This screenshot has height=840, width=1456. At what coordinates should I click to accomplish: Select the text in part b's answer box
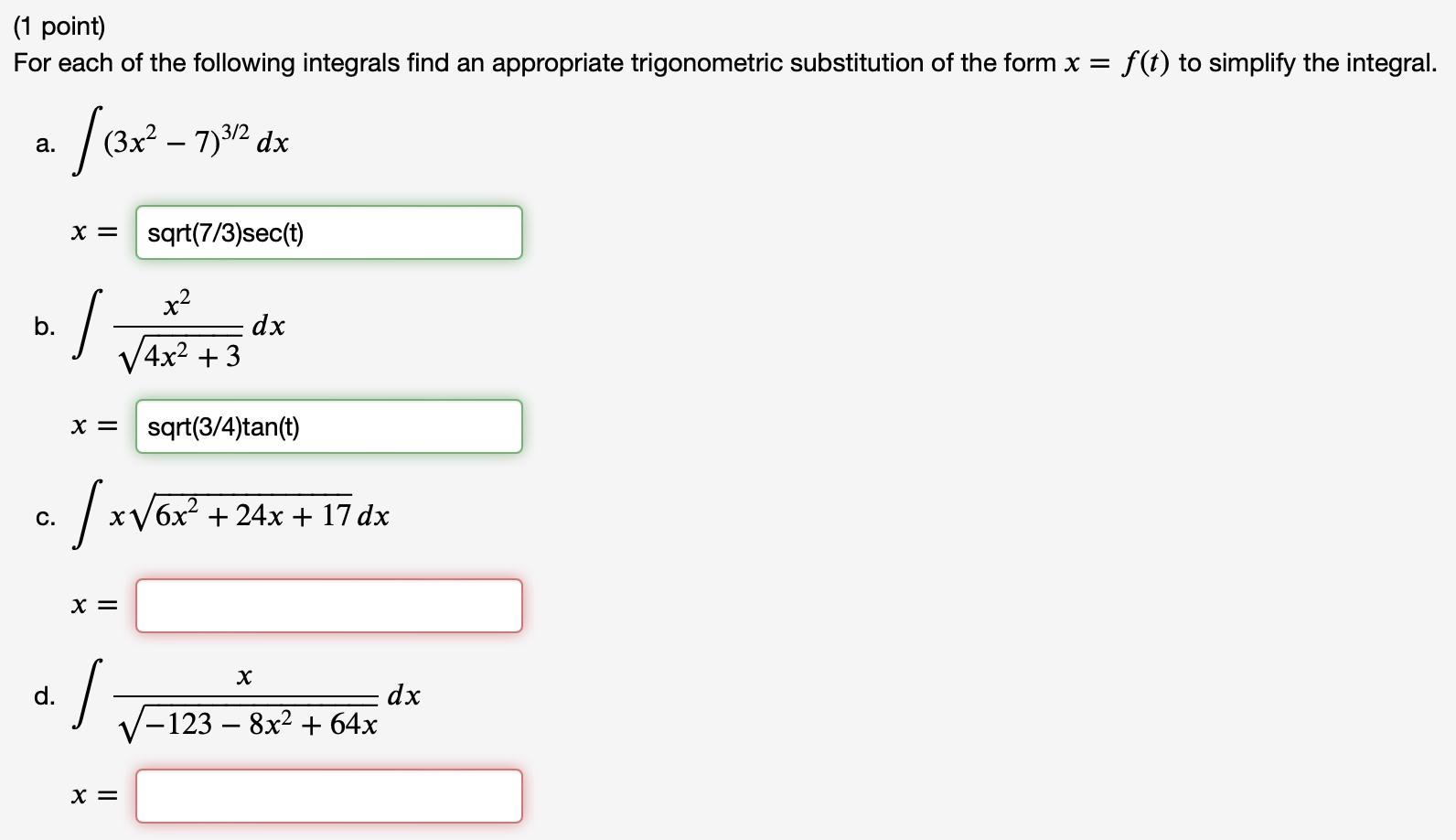pyautogui.click(x=221, y=425)
